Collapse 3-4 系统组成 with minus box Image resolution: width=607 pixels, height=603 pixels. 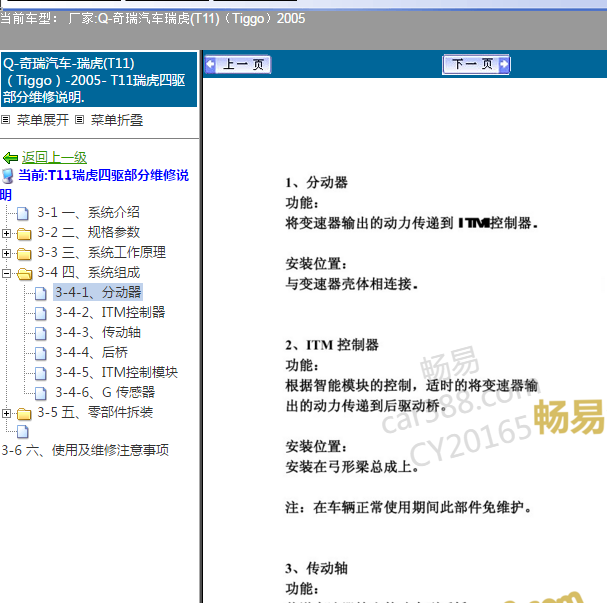point(6,273)
